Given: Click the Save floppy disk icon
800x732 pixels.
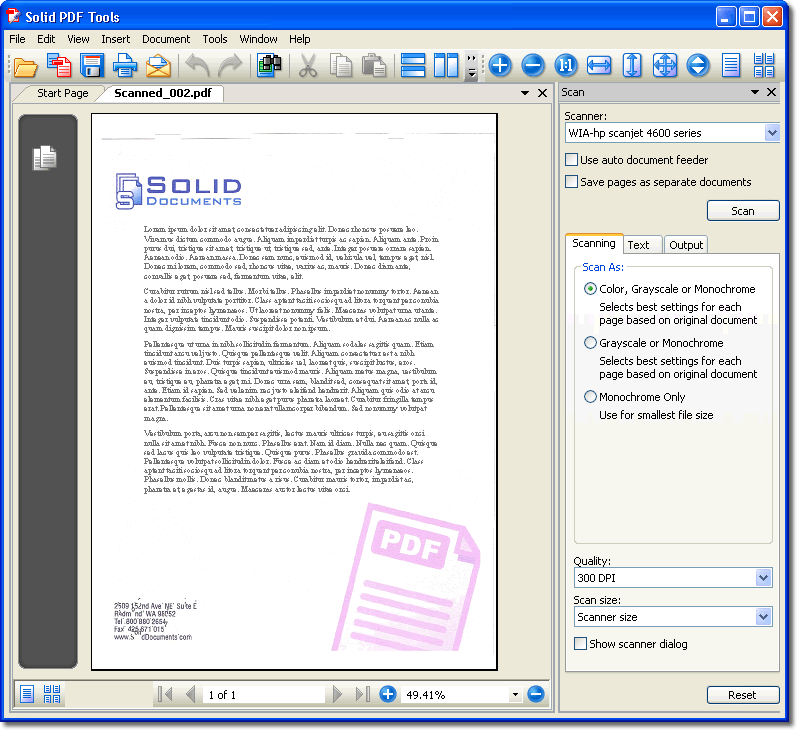Looking at the screenshot, I should 92,67.
